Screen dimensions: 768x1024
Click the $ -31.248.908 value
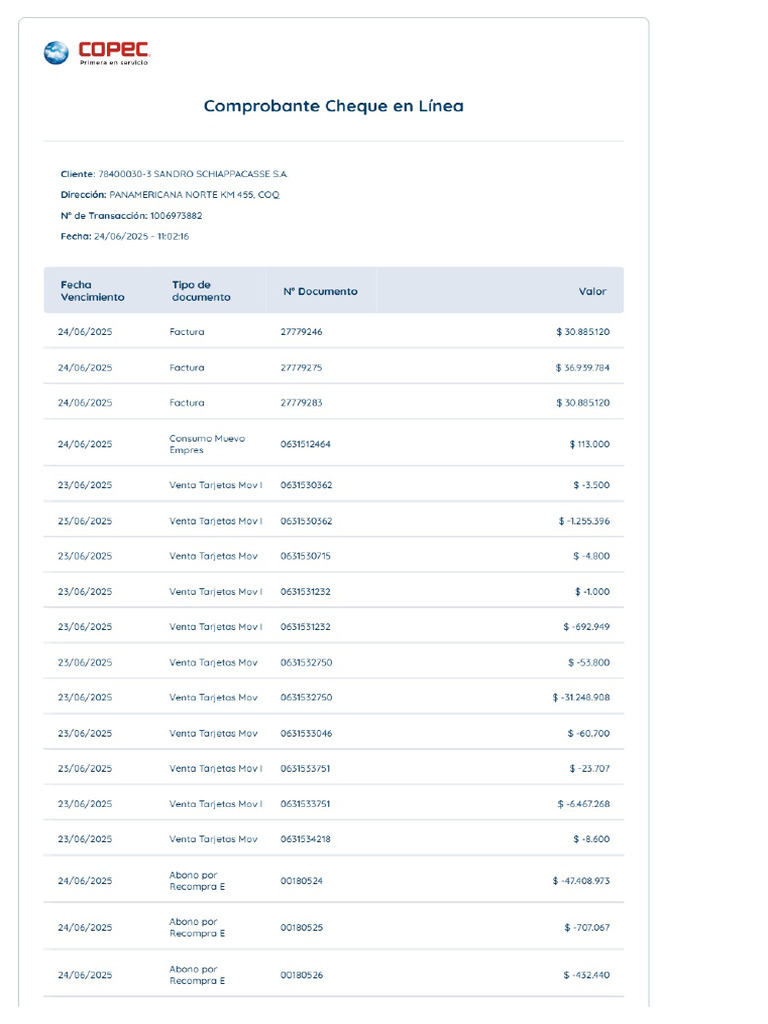coord(581,698)
